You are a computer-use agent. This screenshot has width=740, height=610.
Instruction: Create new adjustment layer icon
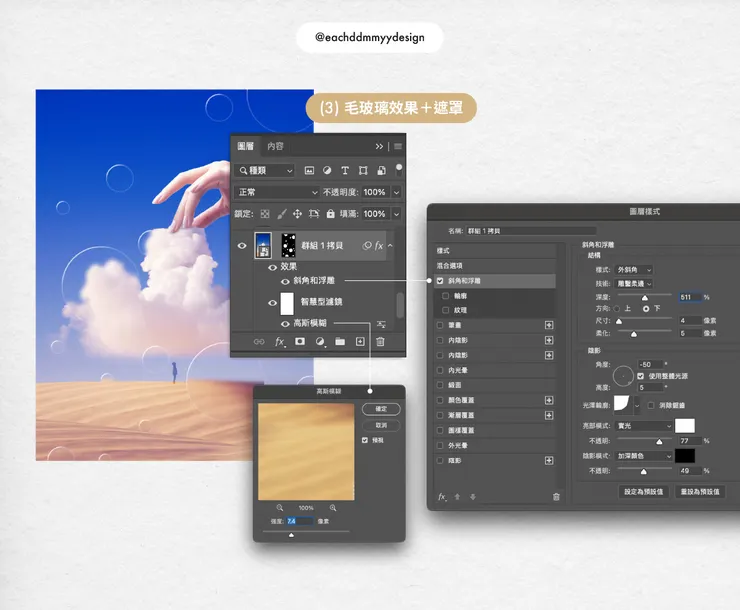coord(320,341)
